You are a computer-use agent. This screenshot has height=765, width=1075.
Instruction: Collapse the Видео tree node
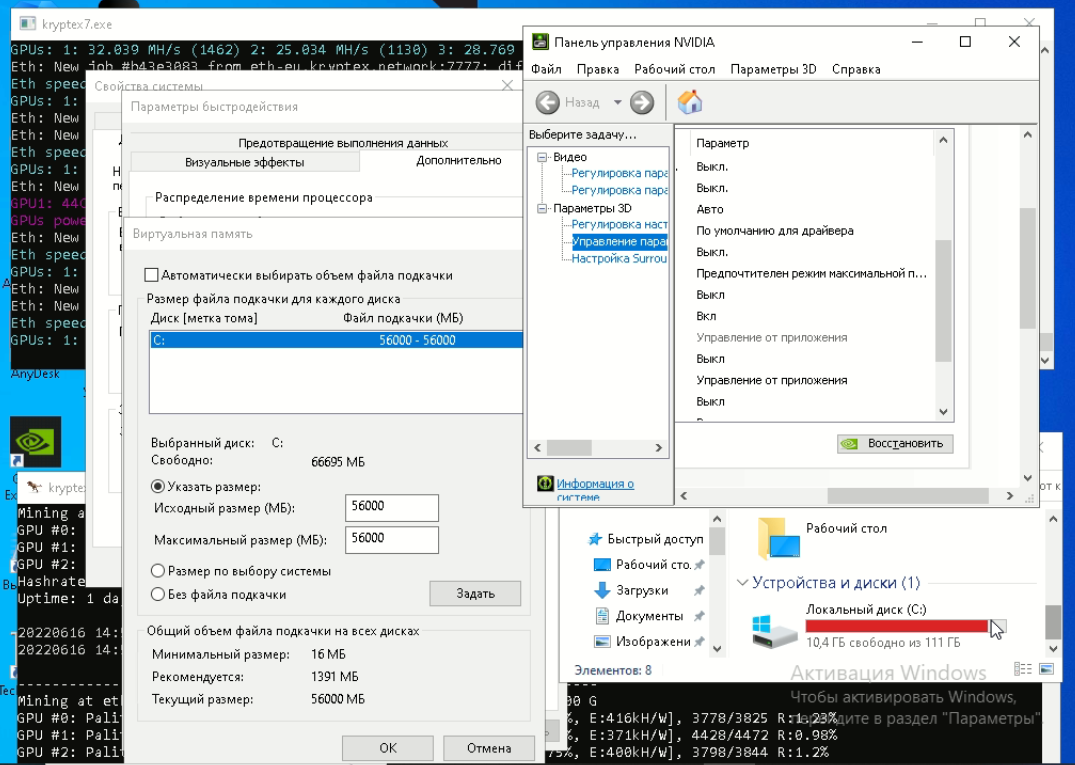542,157
